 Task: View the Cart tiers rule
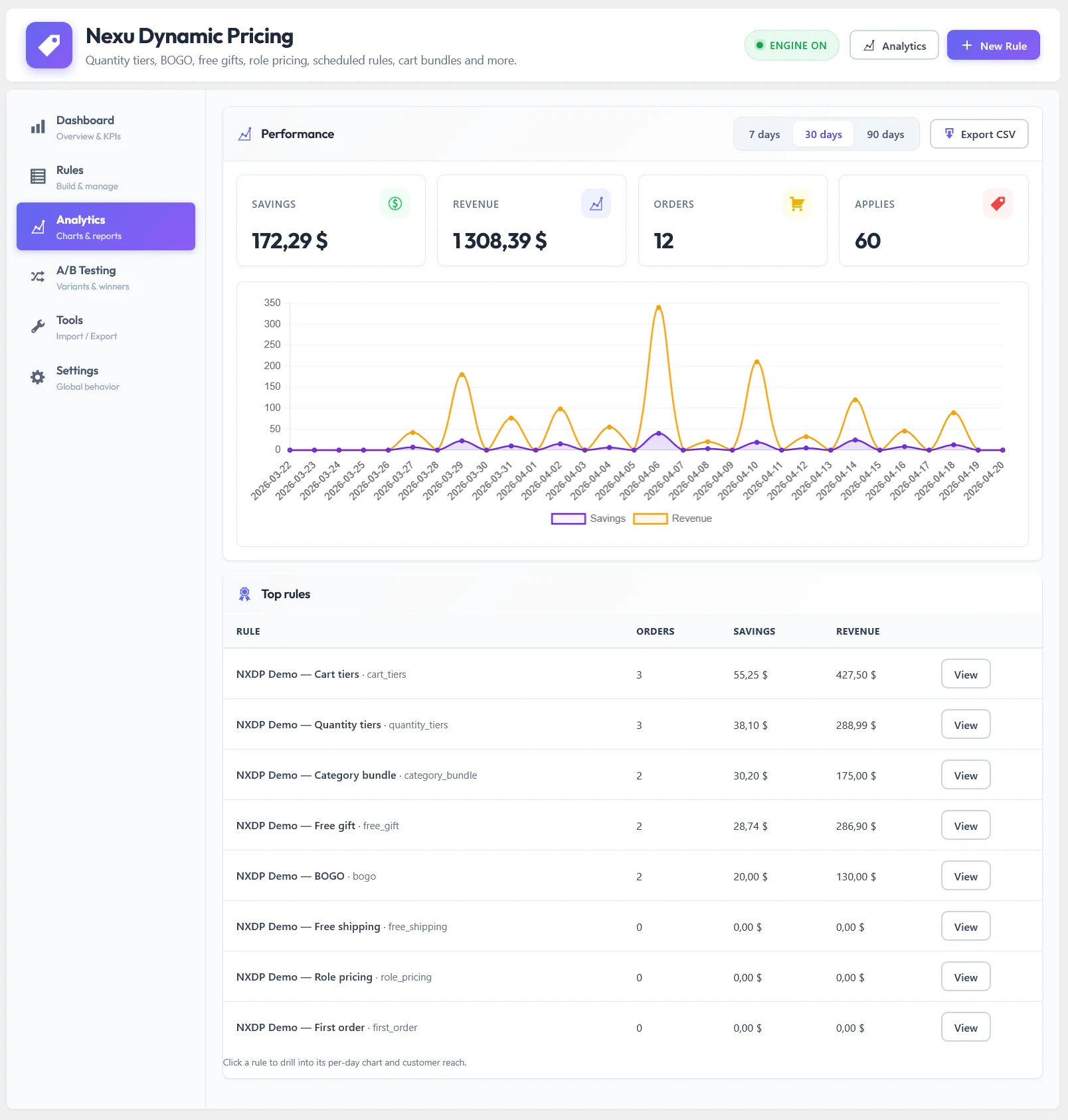click(966, 674)
